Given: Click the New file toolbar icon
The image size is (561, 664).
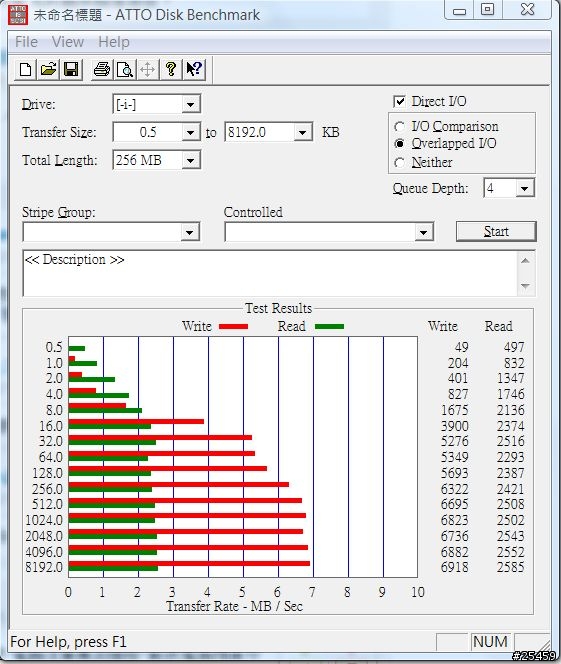Looking at the screenshot, I should pos(25,69).
